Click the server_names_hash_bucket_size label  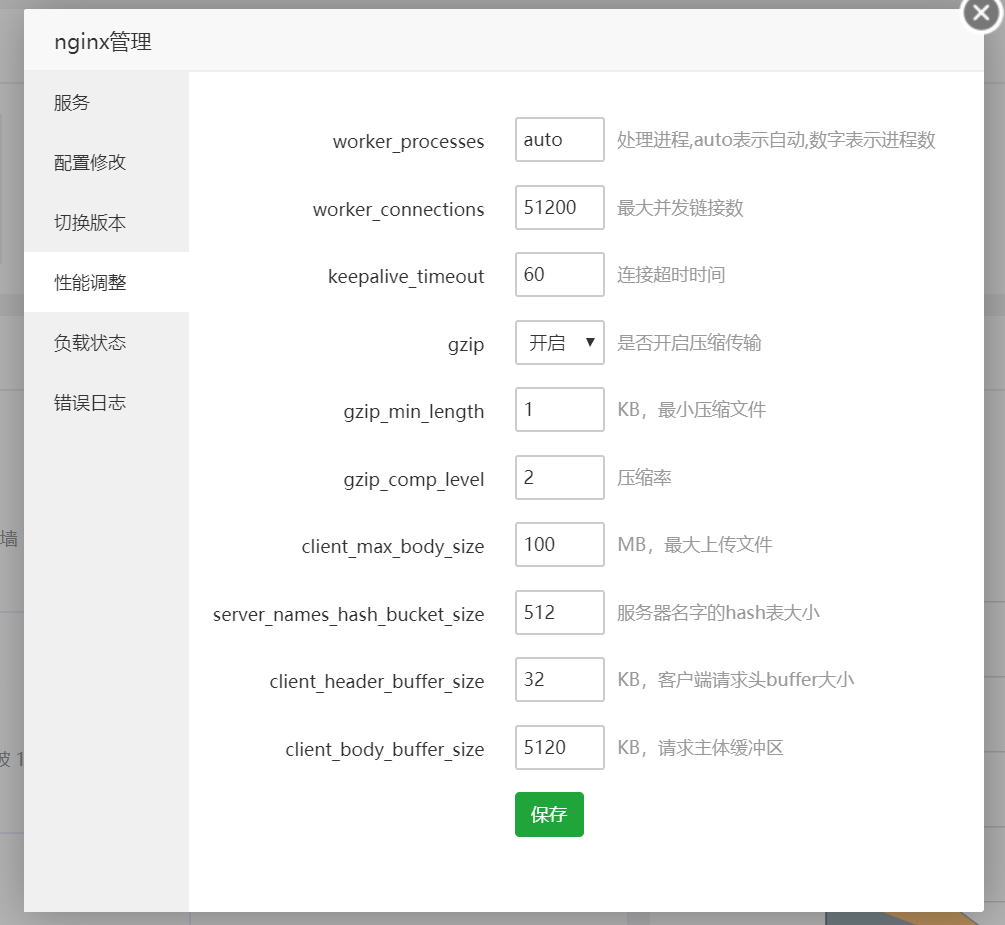coord(349,615)
